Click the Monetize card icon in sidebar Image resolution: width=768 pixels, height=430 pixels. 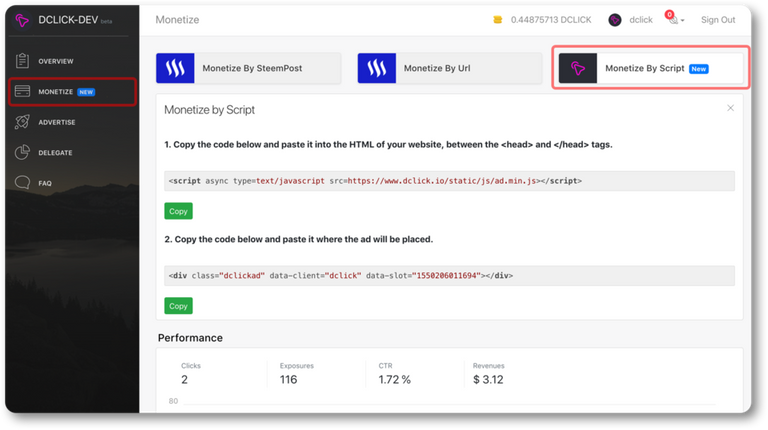(x=21, y=92)
